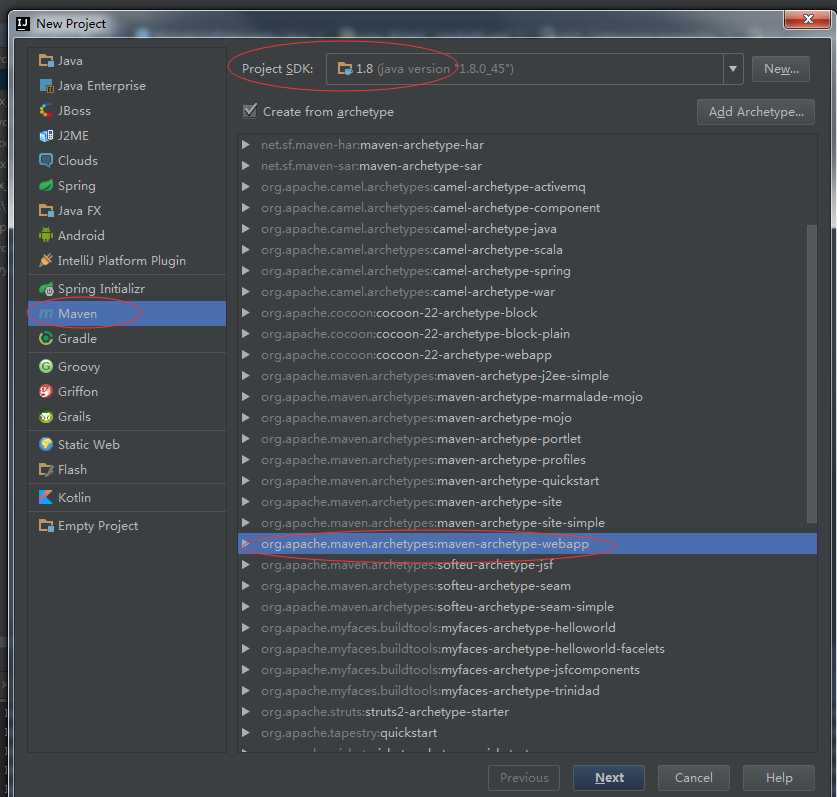837x797 pixels.
Task: Click the New... SDK button
Action: tap(781, 69)
